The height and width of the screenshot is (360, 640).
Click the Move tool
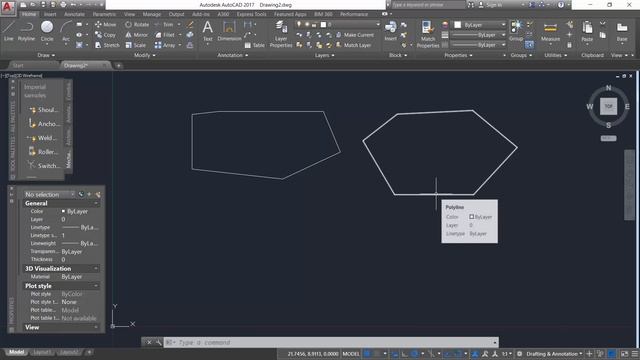point(106,24)
